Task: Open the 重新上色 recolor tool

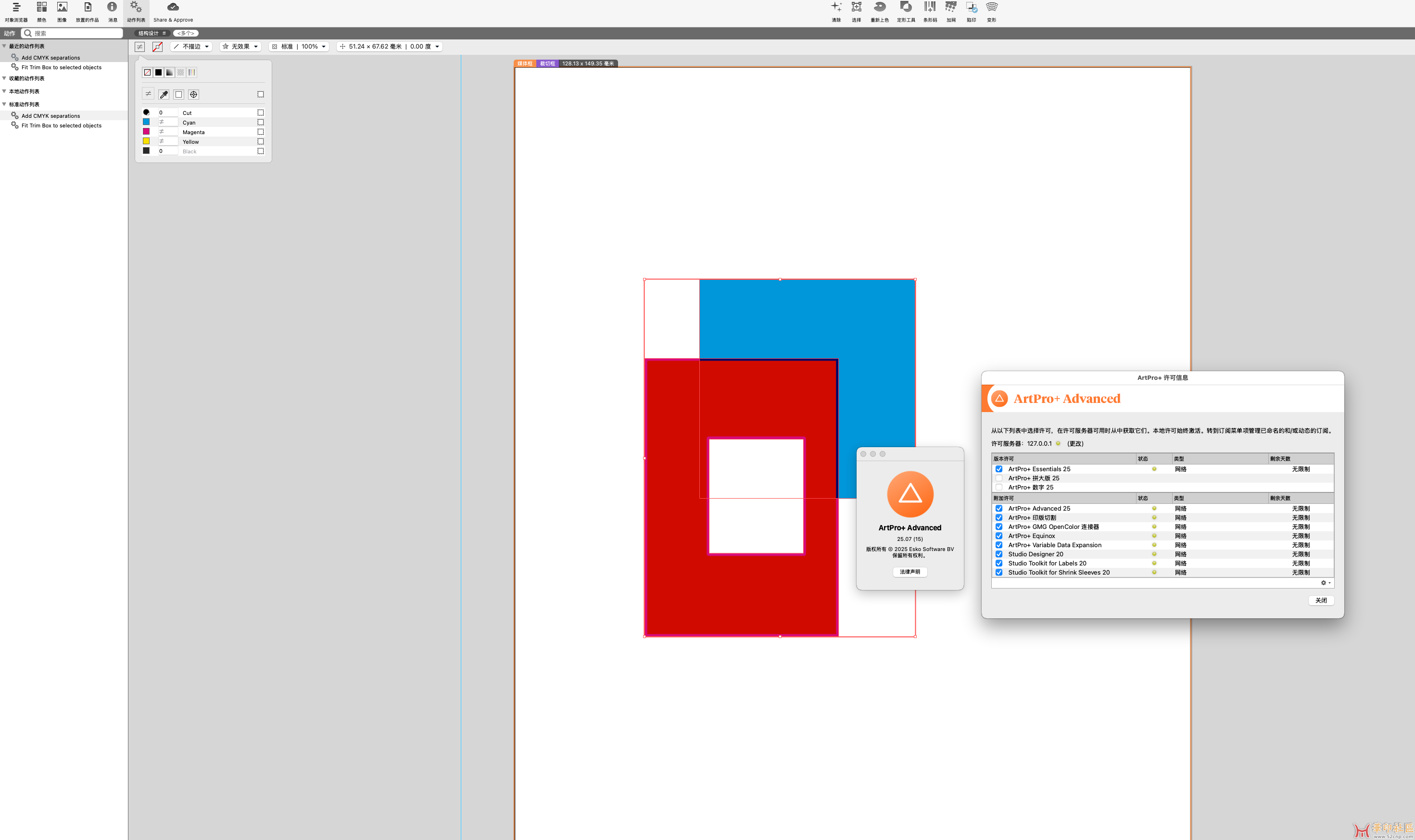Action: (x=879, y=12)
